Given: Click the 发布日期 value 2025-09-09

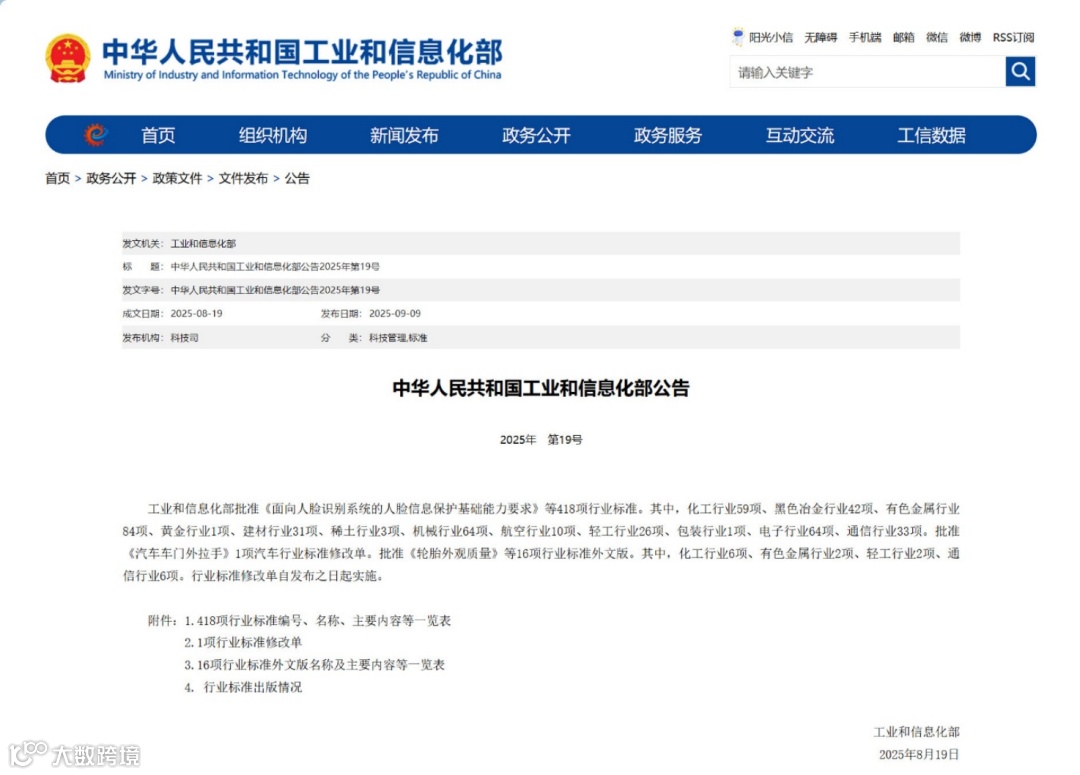Looking at the screenshot, I should pyautogui.click(x=395, y=313).
